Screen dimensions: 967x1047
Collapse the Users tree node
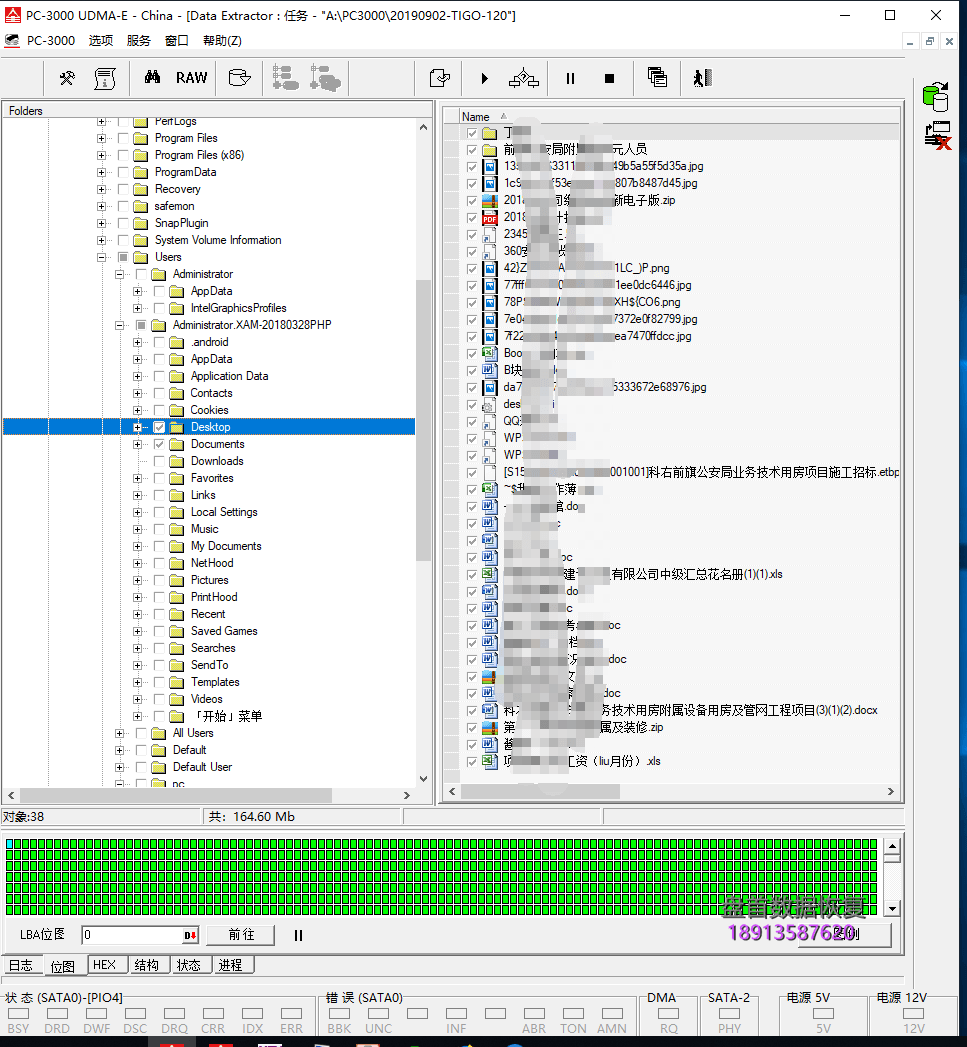coord(102,257)
